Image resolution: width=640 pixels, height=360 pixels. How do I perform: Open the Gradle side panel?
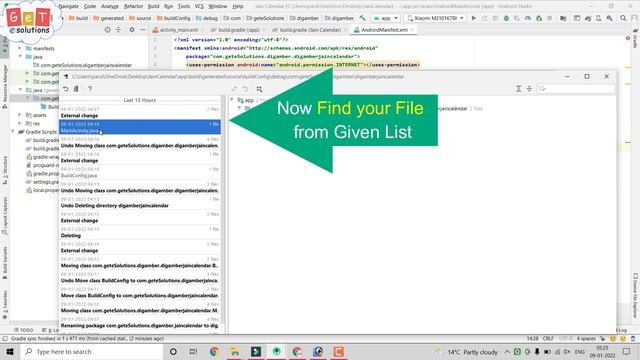pos(635,38)
